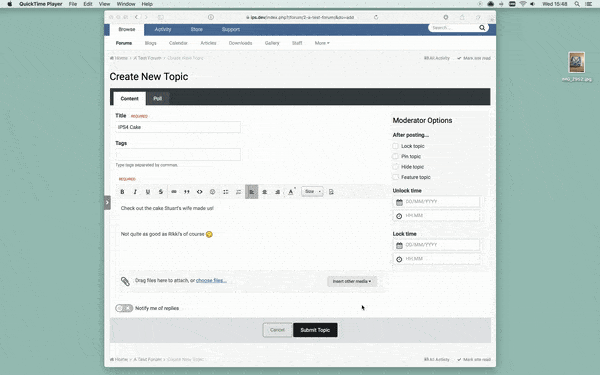Open the text color picker in the toolbar
The image size is (600, 375).
click(x=291, y=192)
